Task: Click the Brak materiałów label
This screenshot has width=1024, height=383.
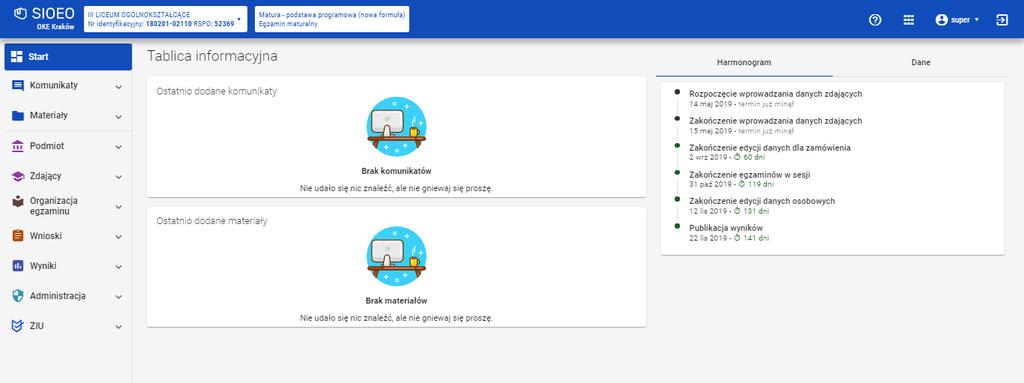Action: pyautogui.click(x=396, y=301)
